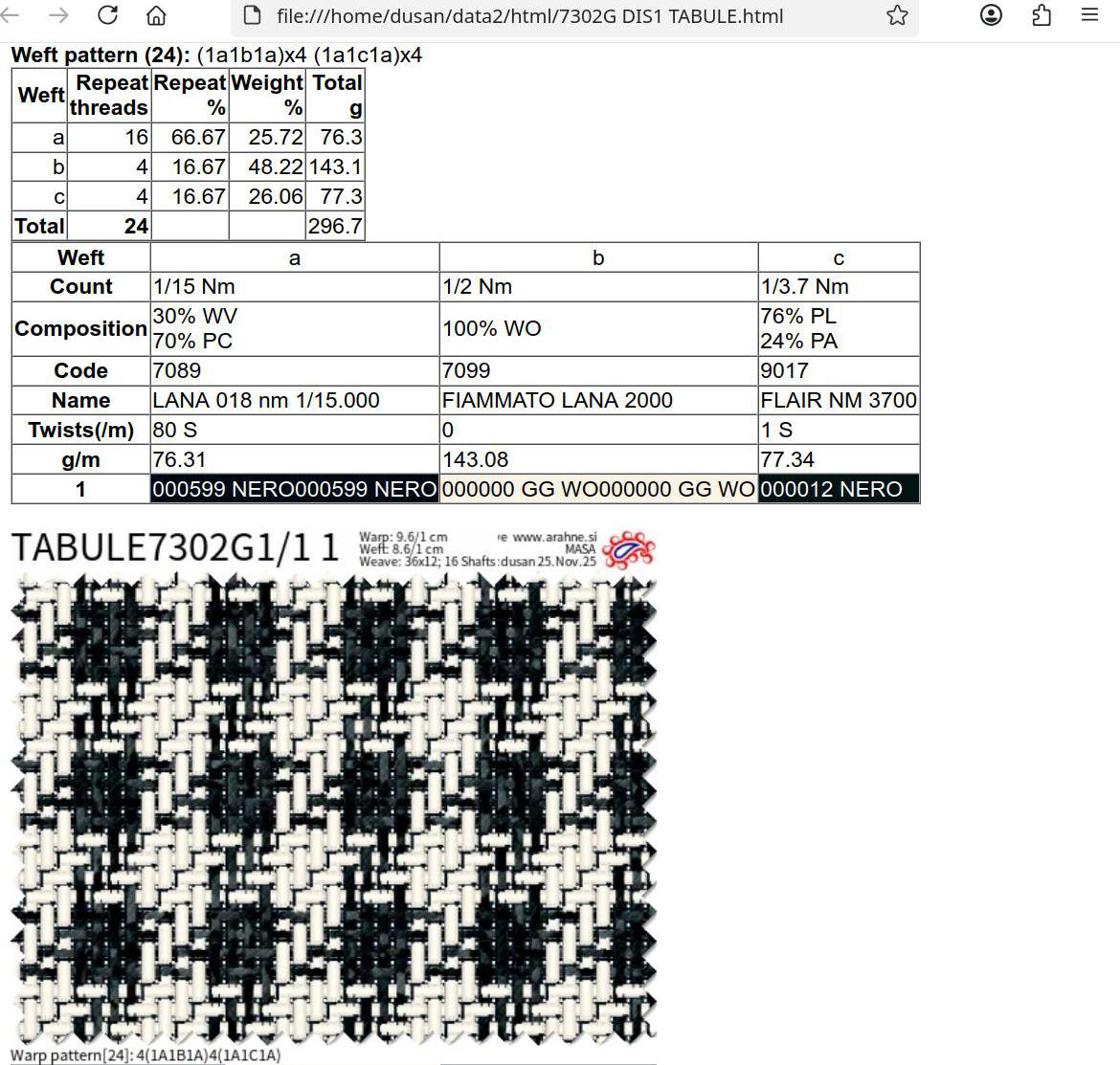
Task: Click the red-blue paisley Arahne logo
Action: click(629, 550)
